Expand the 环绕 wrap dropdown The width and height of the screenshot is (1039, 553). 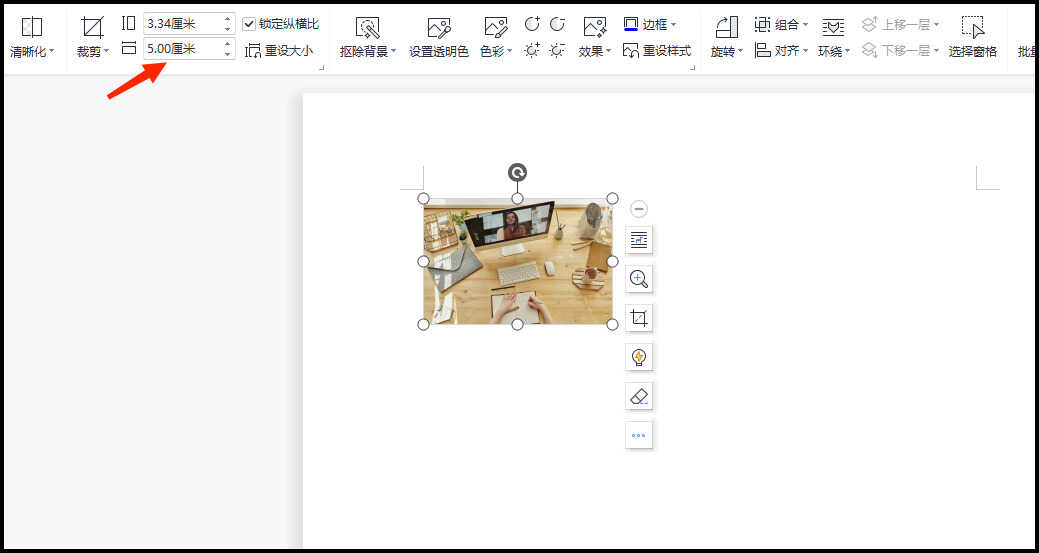(848, 52)
